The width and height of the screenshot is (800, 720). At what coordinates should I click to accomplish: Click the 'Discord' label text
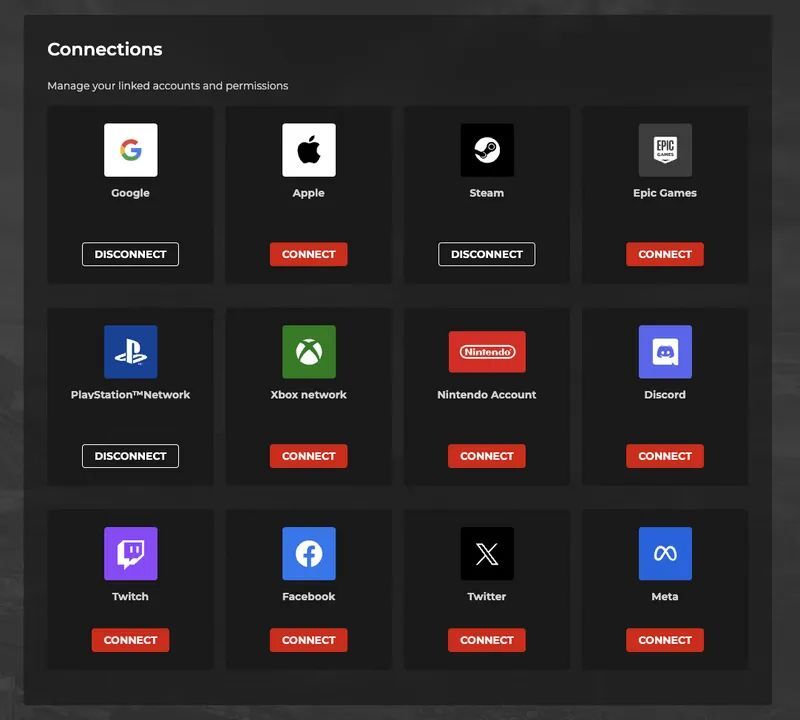[665, 394]
